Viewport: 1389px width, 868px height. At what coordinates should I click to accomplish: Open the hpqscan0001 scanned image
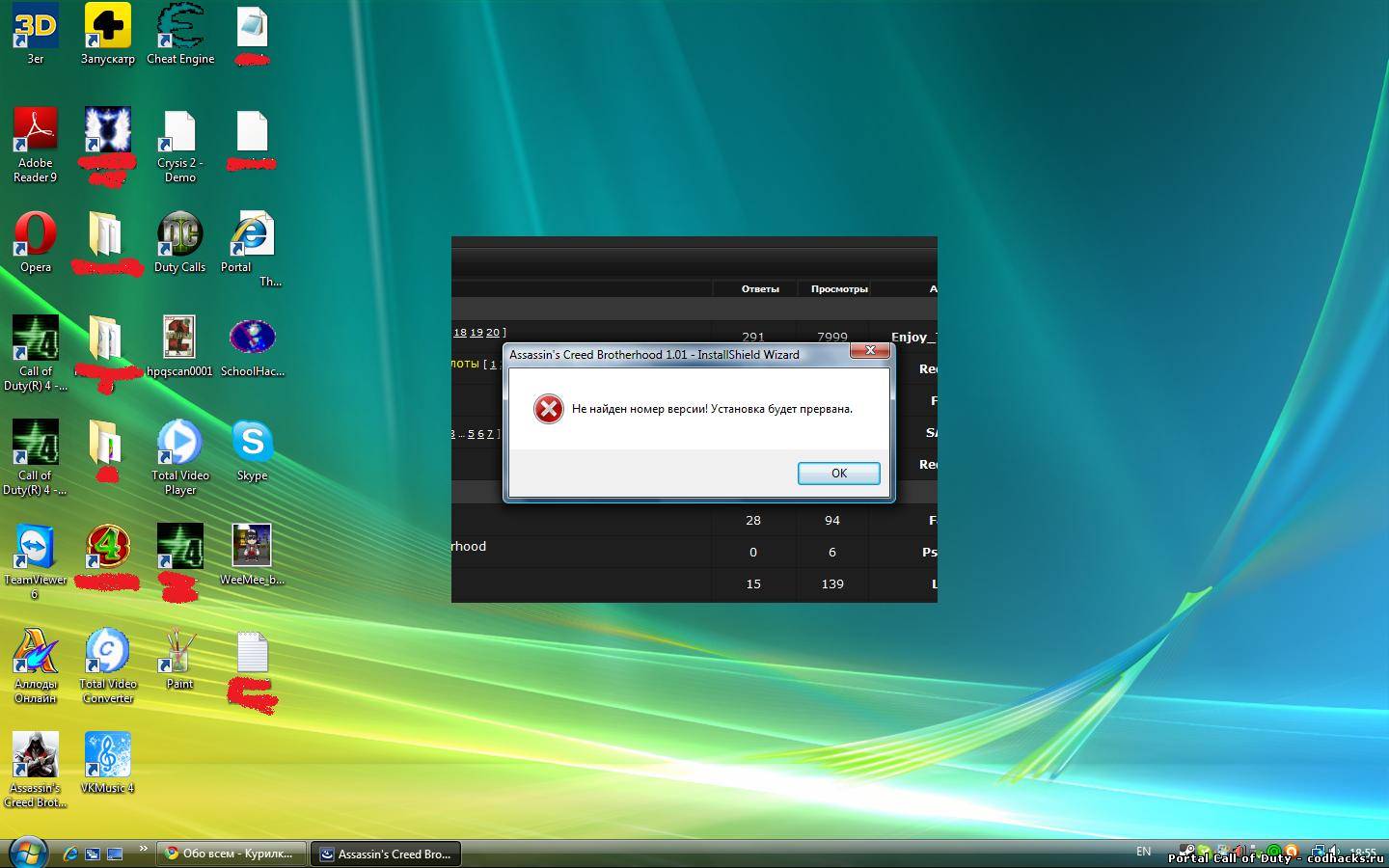(x=180, y=346)
